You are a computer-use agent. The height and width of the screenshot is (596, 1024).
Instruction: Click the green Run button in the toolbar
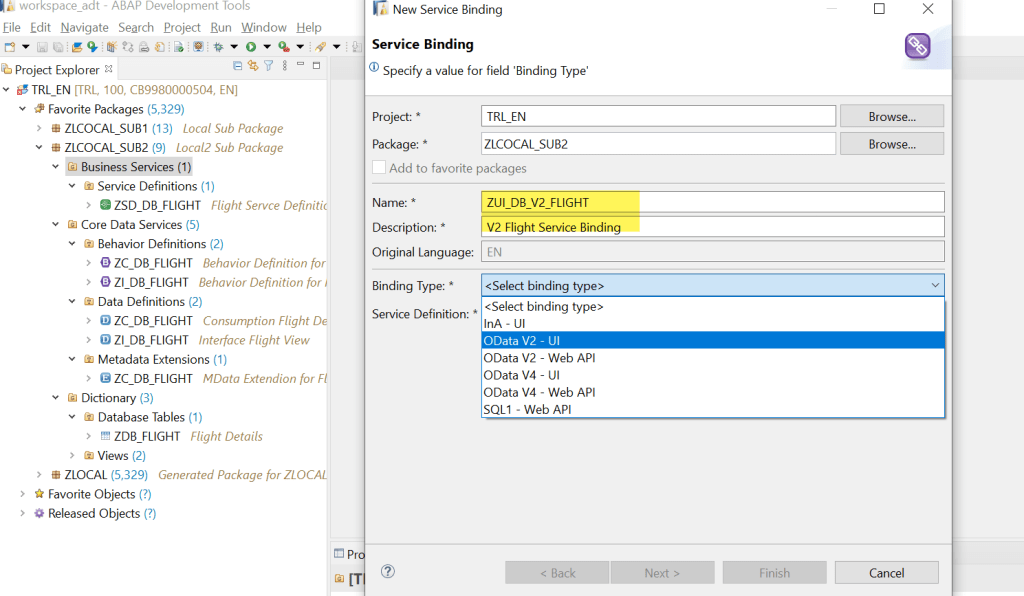click(x=251, y=47)
